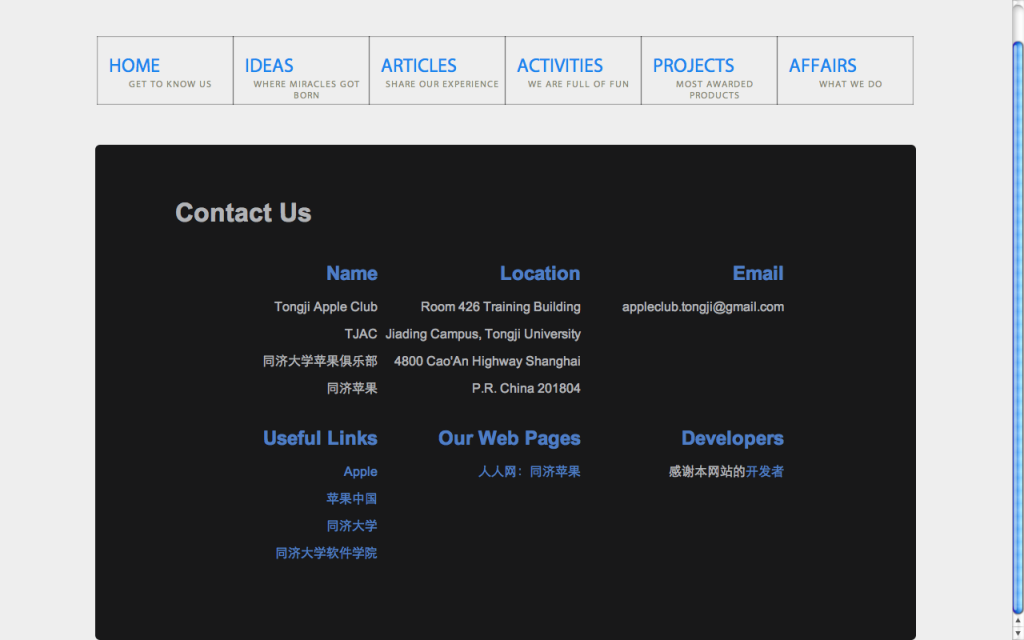Click the Email heading
Viewport: 1024px width, 640px height.
[758, 273]
